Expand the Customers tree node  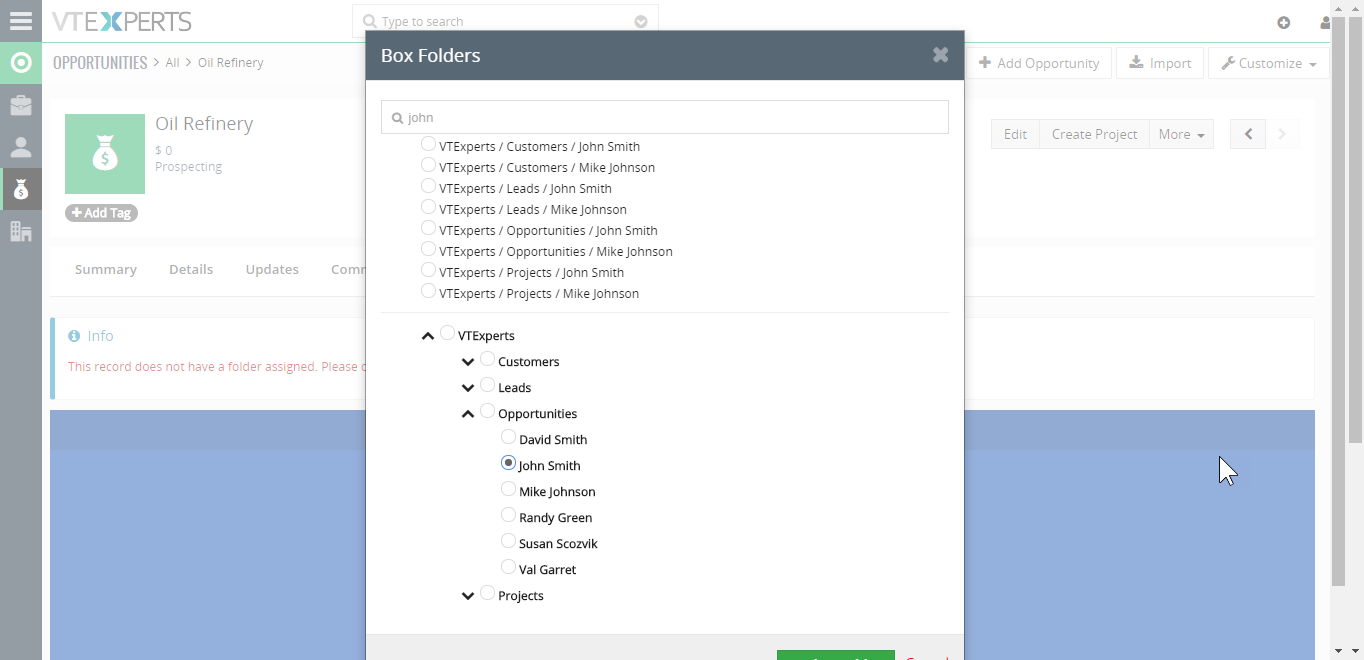click(468, 362)
